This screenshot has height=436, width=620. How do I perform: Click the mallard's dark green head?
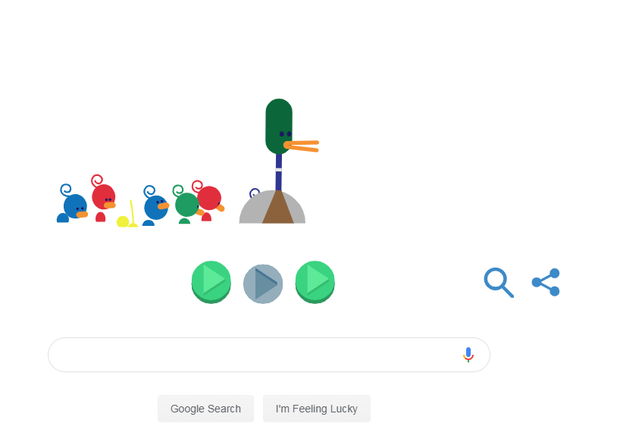[278, 126]
